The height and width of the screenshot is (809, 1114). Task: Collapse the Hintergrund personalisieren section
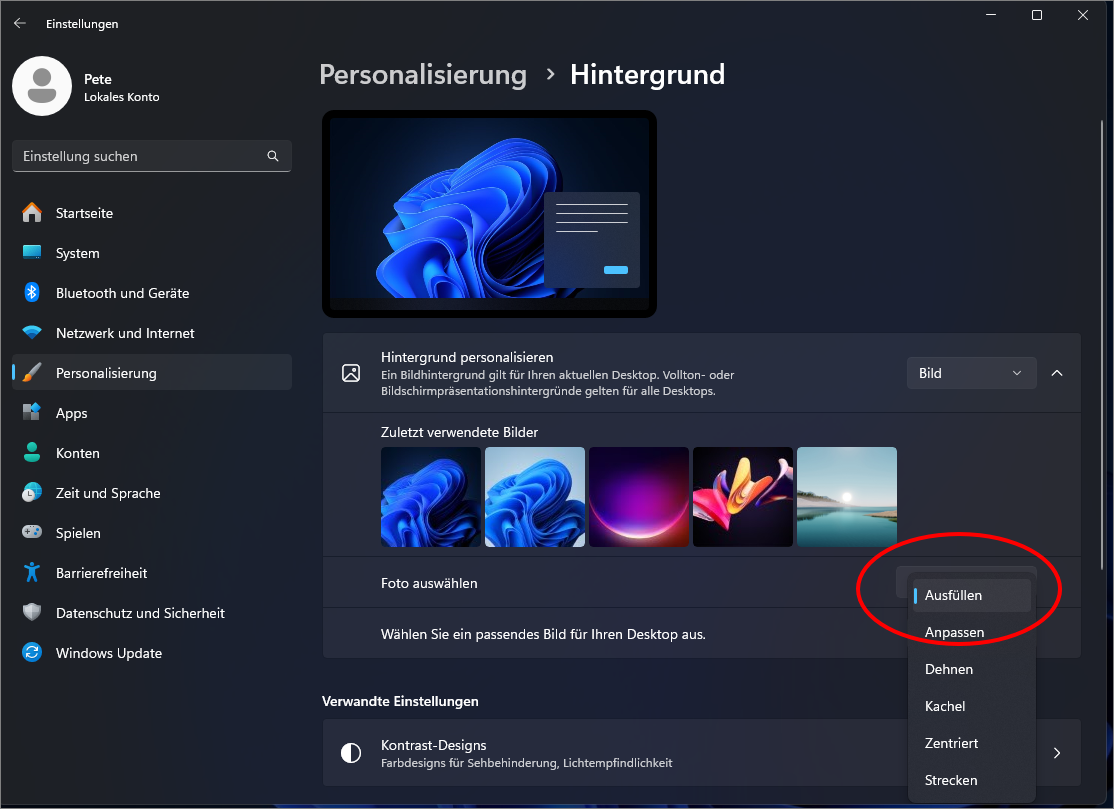click(x=1057, y=373)
